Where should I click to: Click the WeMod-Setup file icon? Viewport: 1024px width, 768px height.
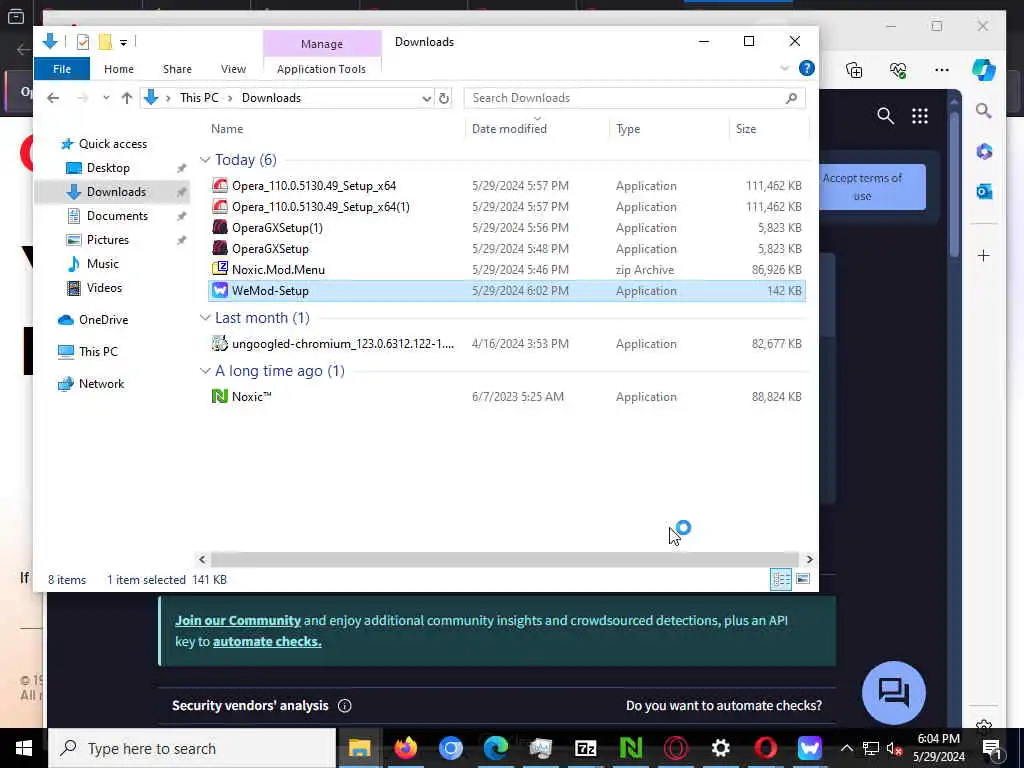[x=220, y=291]
